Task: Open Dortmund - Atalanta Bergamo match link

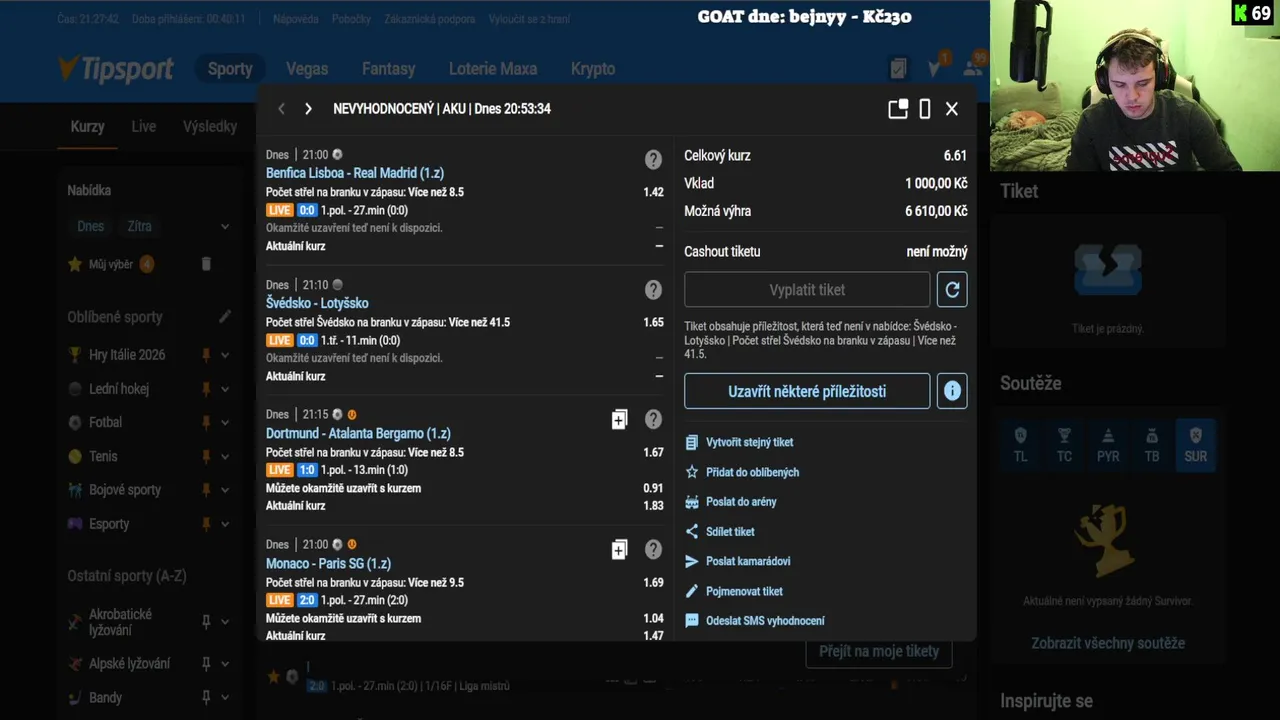Action: pos(358,433)
